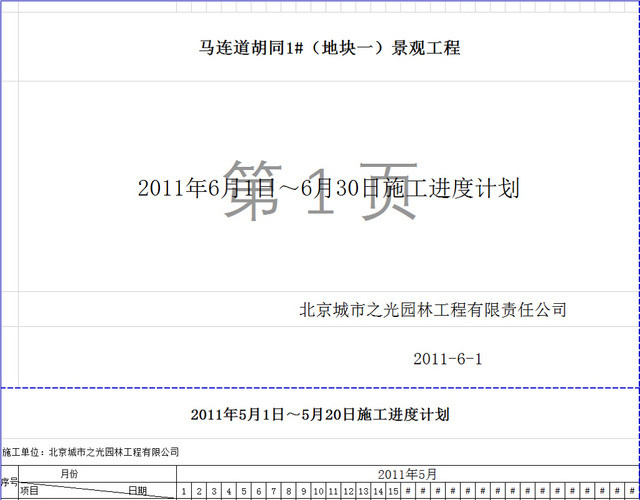Select the day 13 column cell
640x500 pixels.
(363, 491)
